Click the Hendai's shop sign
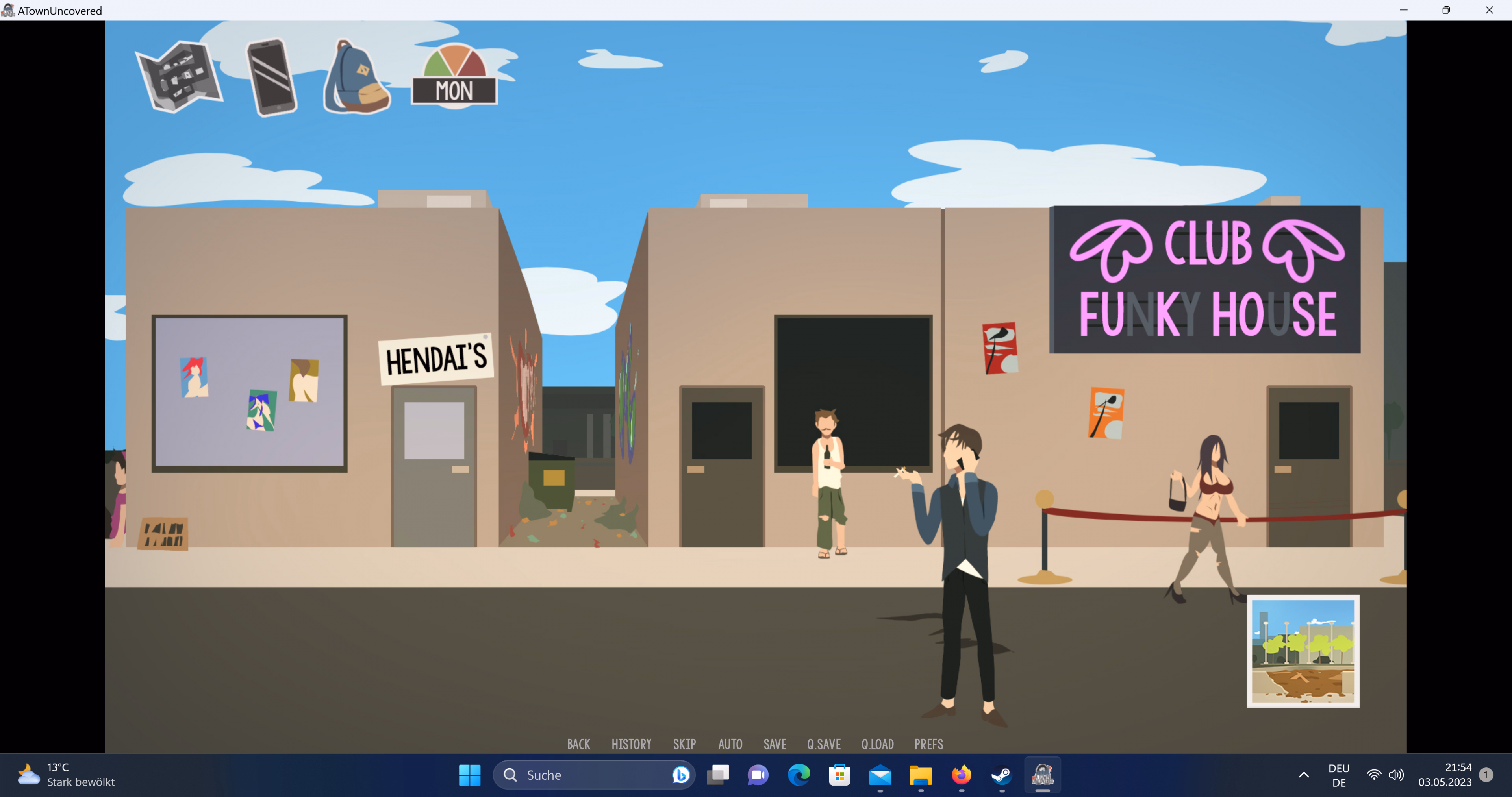Viewport: 1512px width, 797px height. 436,359
